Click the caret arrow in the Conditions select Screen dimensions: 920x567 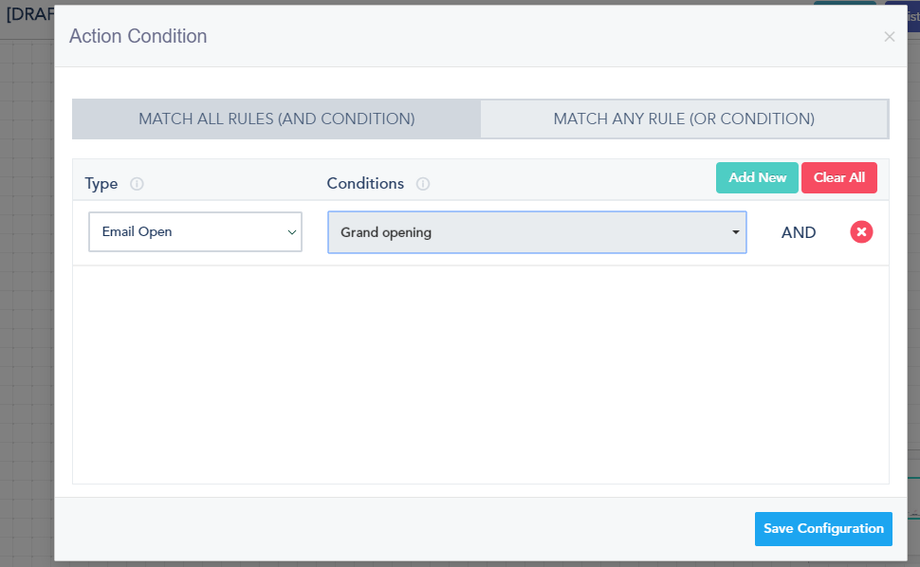pos(736,232)
